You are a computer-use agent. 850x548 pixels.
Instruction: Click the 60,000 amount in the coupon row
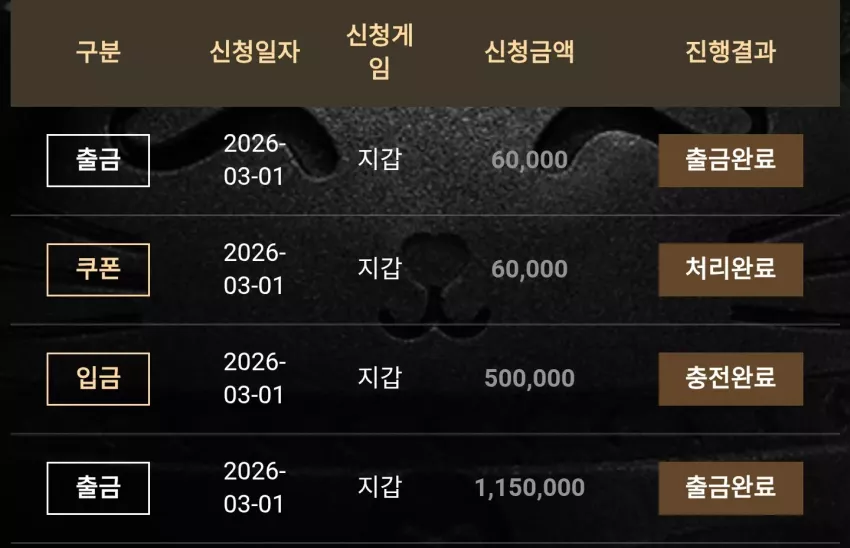529,269
